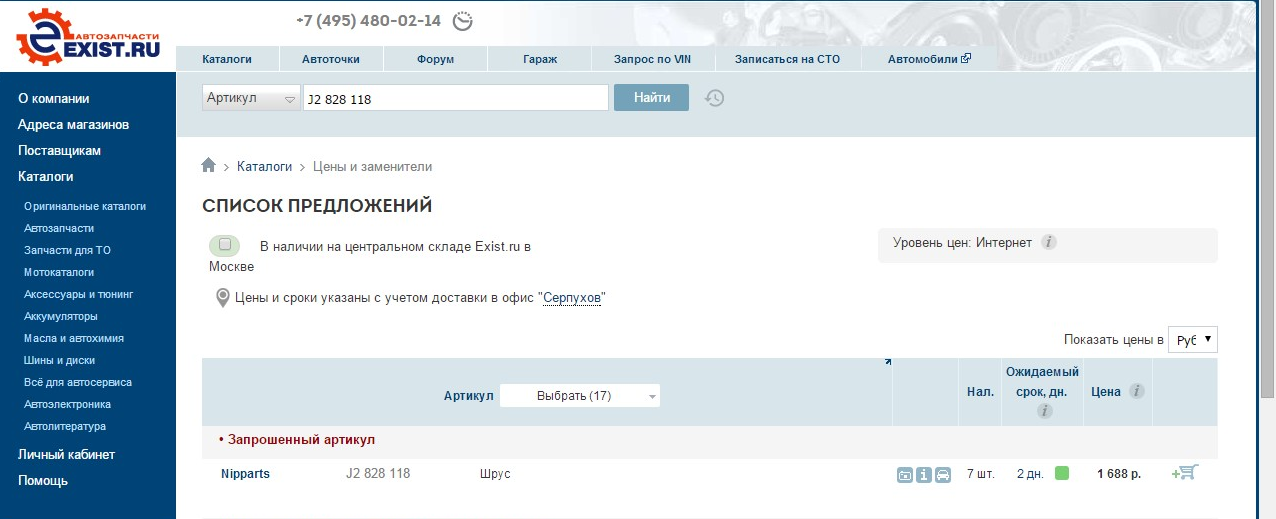
Task: Click the clock icon beside the phone number
Action: (x=463, y=21)
